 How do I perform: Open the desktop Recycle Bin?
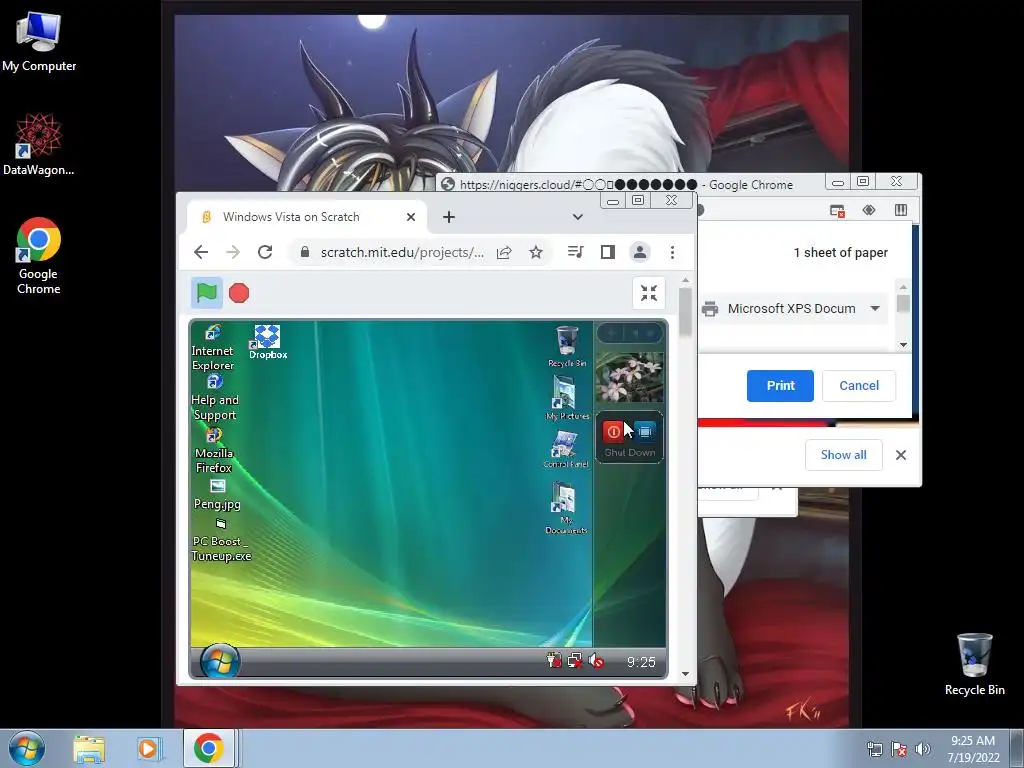pyautogui.click(x=974, y=665)
